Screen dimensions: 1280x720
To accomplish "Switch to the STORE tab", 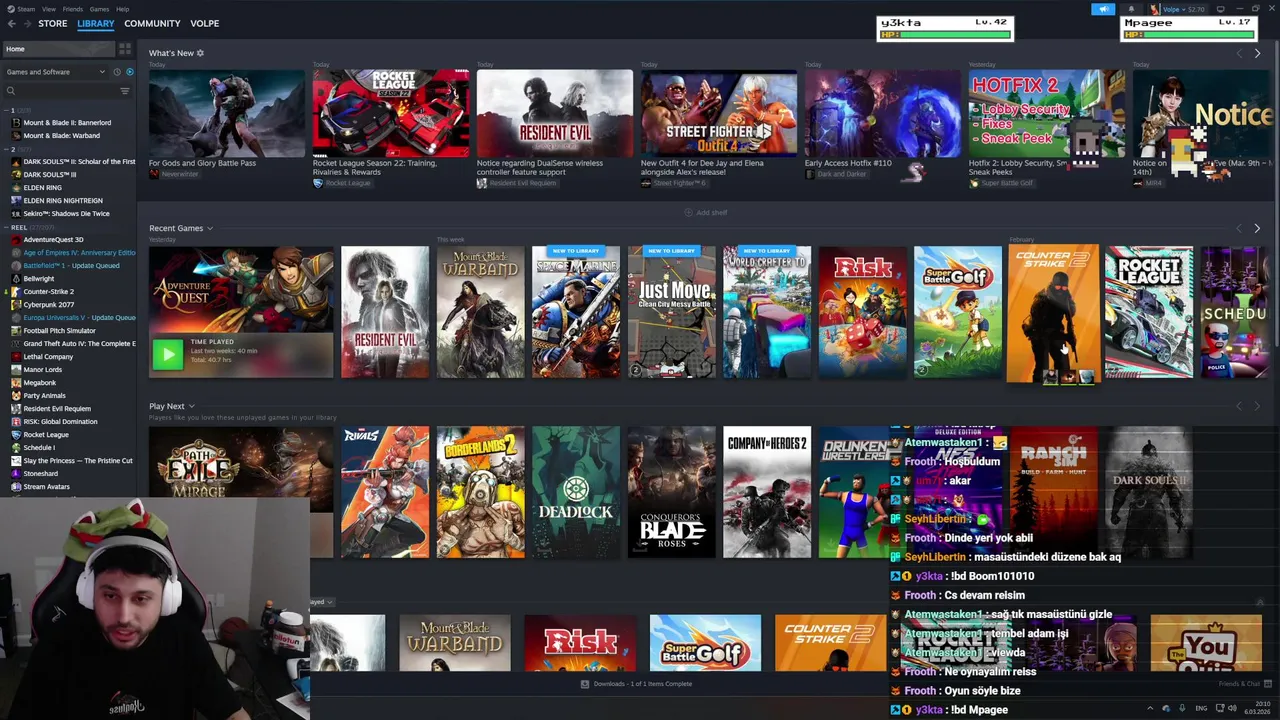I will pos(53,23).
